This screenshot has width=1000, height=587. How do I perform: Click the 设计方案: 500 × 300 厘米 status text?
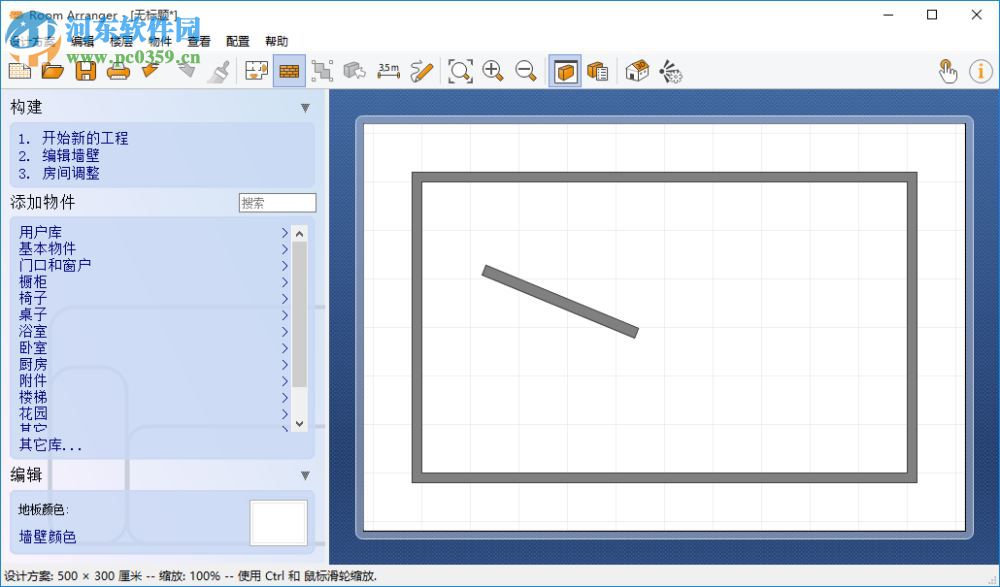73,576
